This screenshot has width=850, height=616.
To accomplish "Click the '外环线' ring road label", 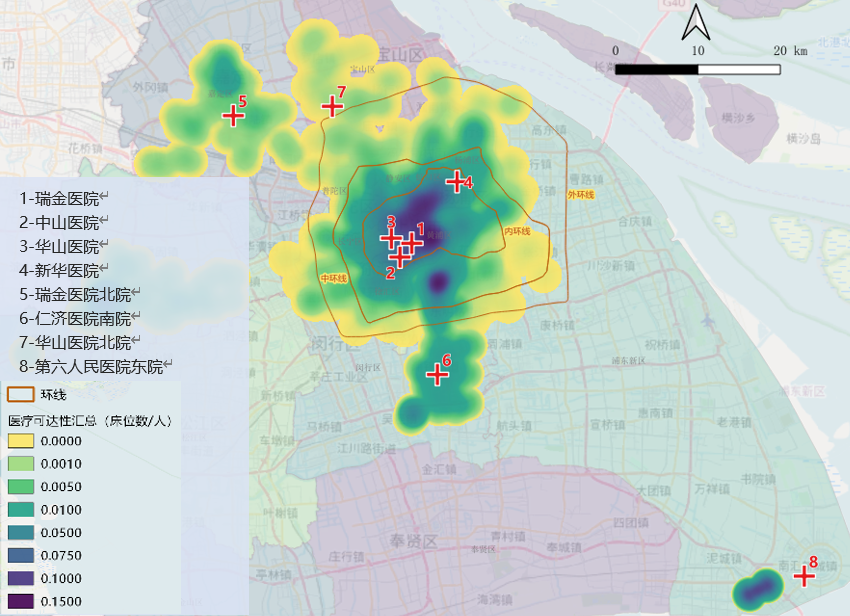I will [x=581, y=195].
